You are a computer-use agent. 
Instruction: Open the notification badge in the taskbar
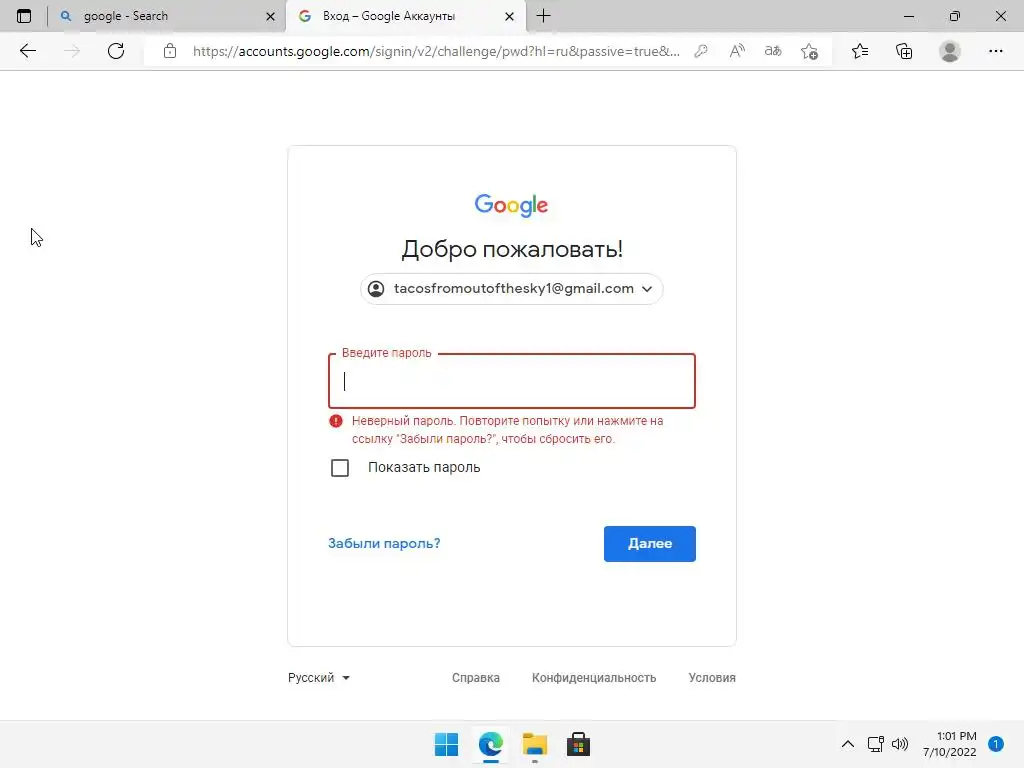(x=995, y=744)
